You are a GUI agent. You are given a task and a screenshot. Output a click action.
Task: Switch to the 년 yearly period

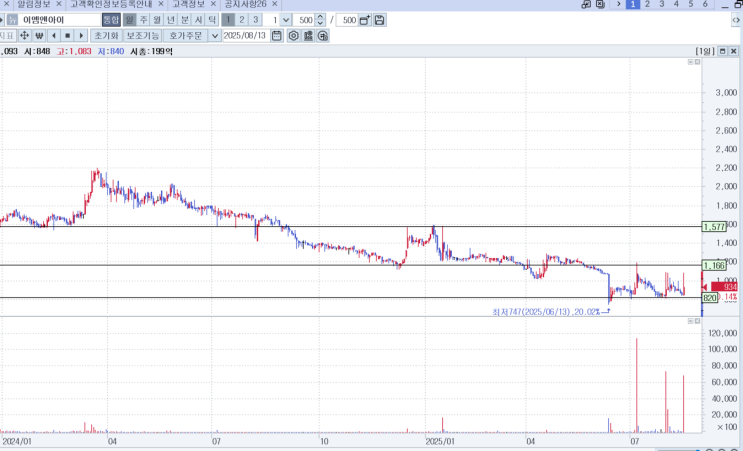pos(171,20)
